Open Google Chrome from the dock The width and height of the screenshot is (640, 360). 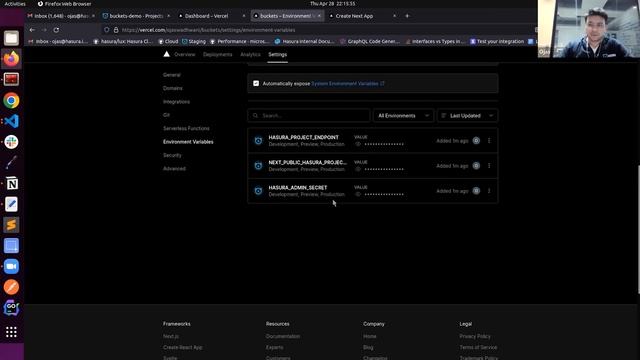11,100
